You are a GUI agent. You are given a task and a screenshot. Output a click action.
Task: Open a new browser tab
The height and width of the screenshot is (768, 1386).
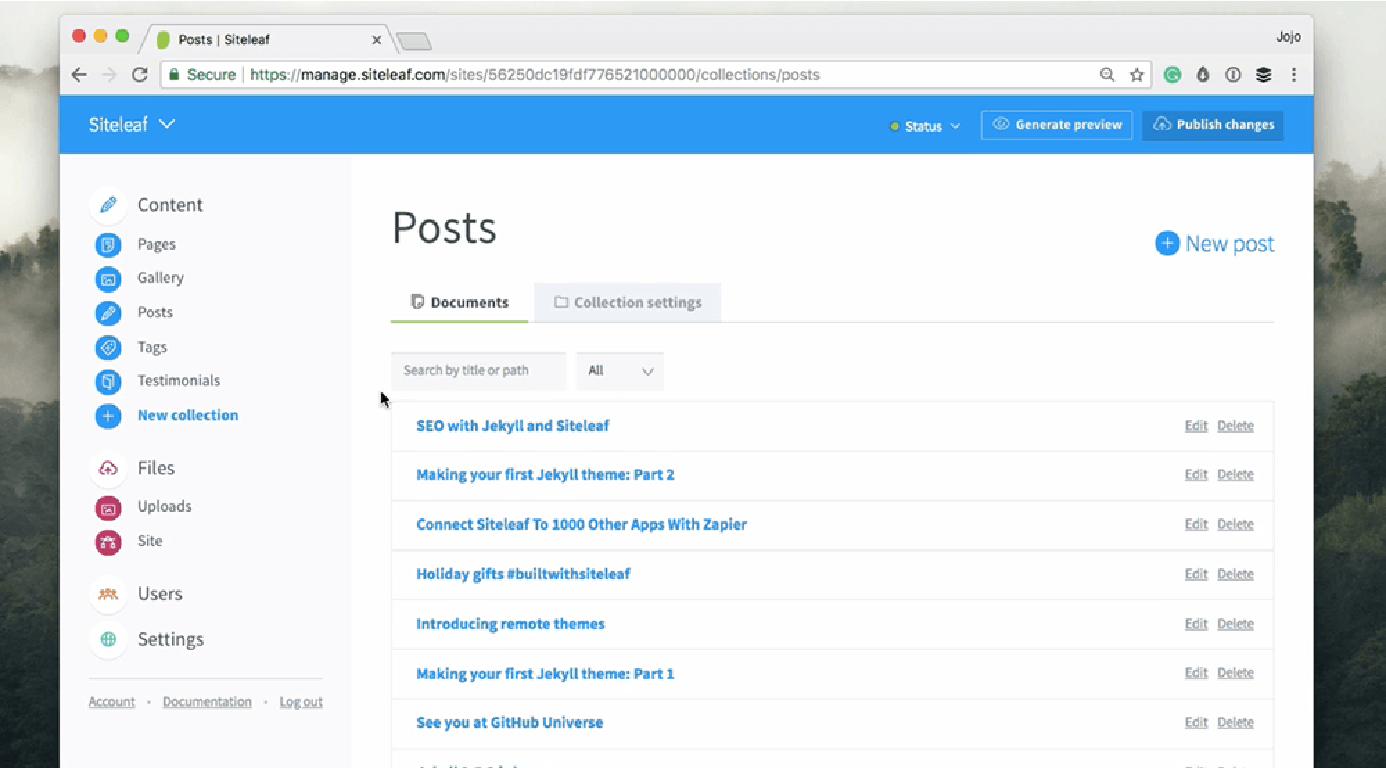[x=414, y=41]
